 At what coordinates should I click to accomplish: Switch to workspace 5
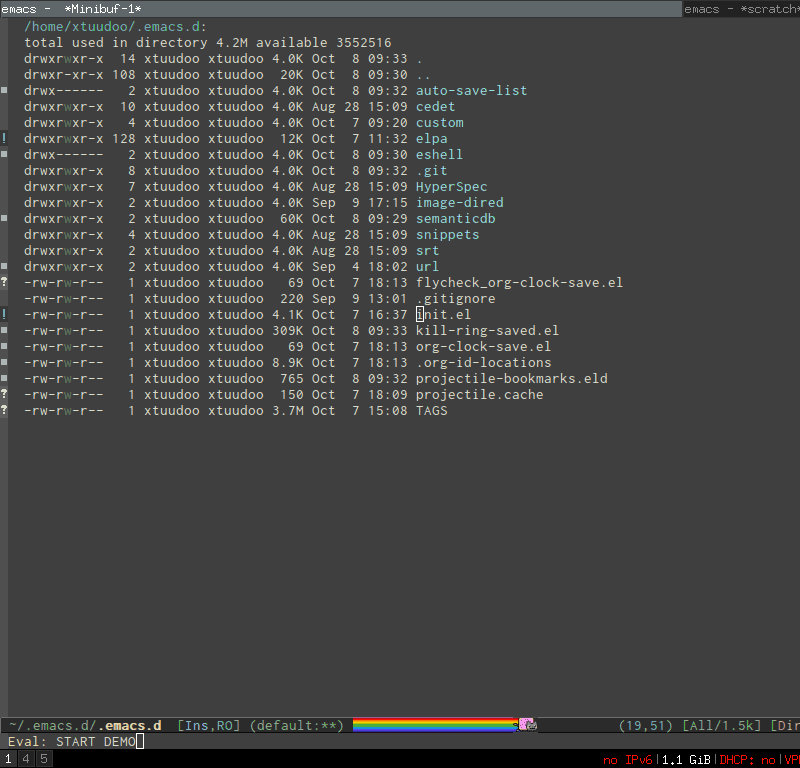(43, 759)
